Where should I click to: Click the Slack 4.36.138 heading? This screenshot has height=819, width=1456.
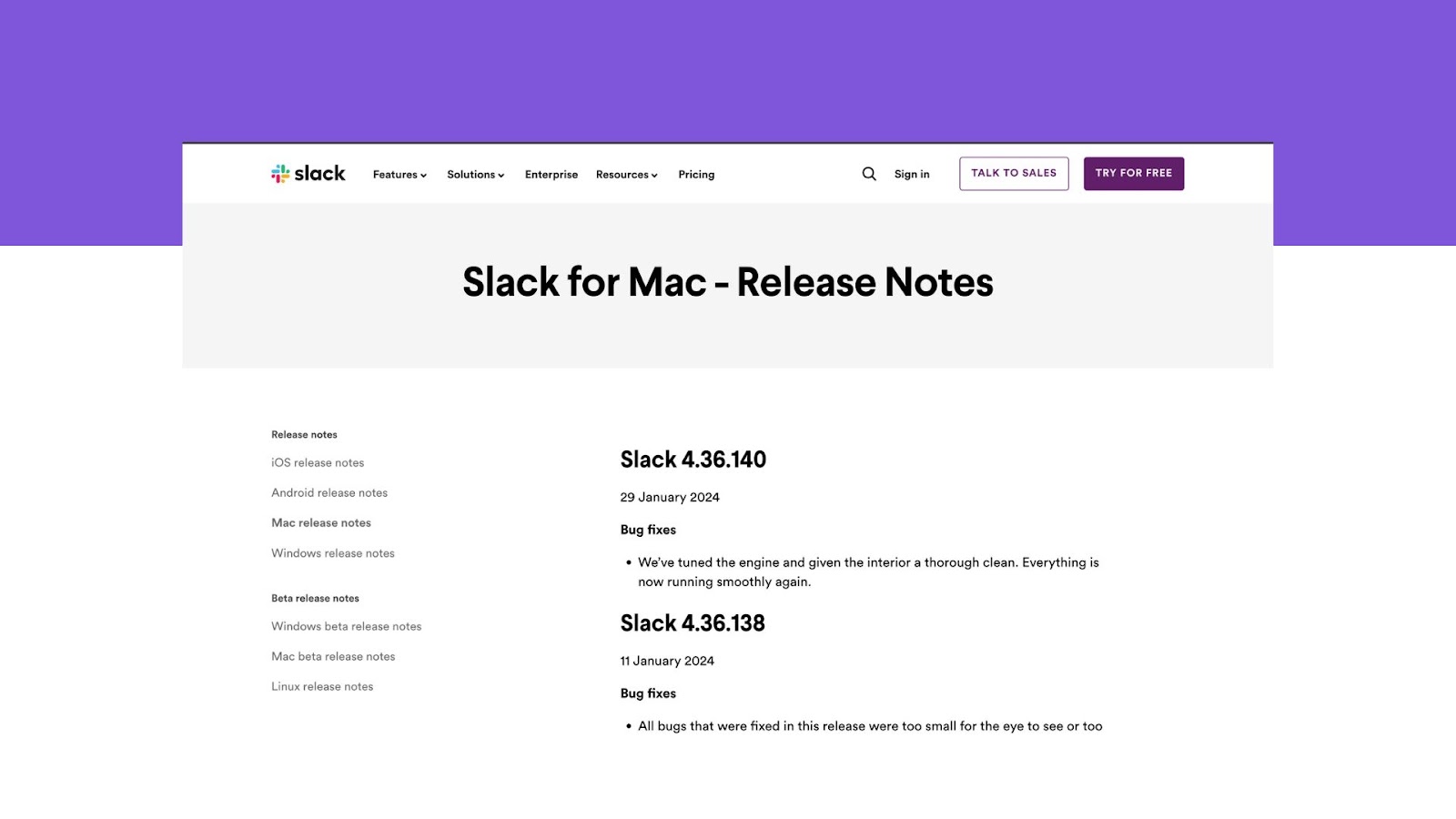[693, 623]
